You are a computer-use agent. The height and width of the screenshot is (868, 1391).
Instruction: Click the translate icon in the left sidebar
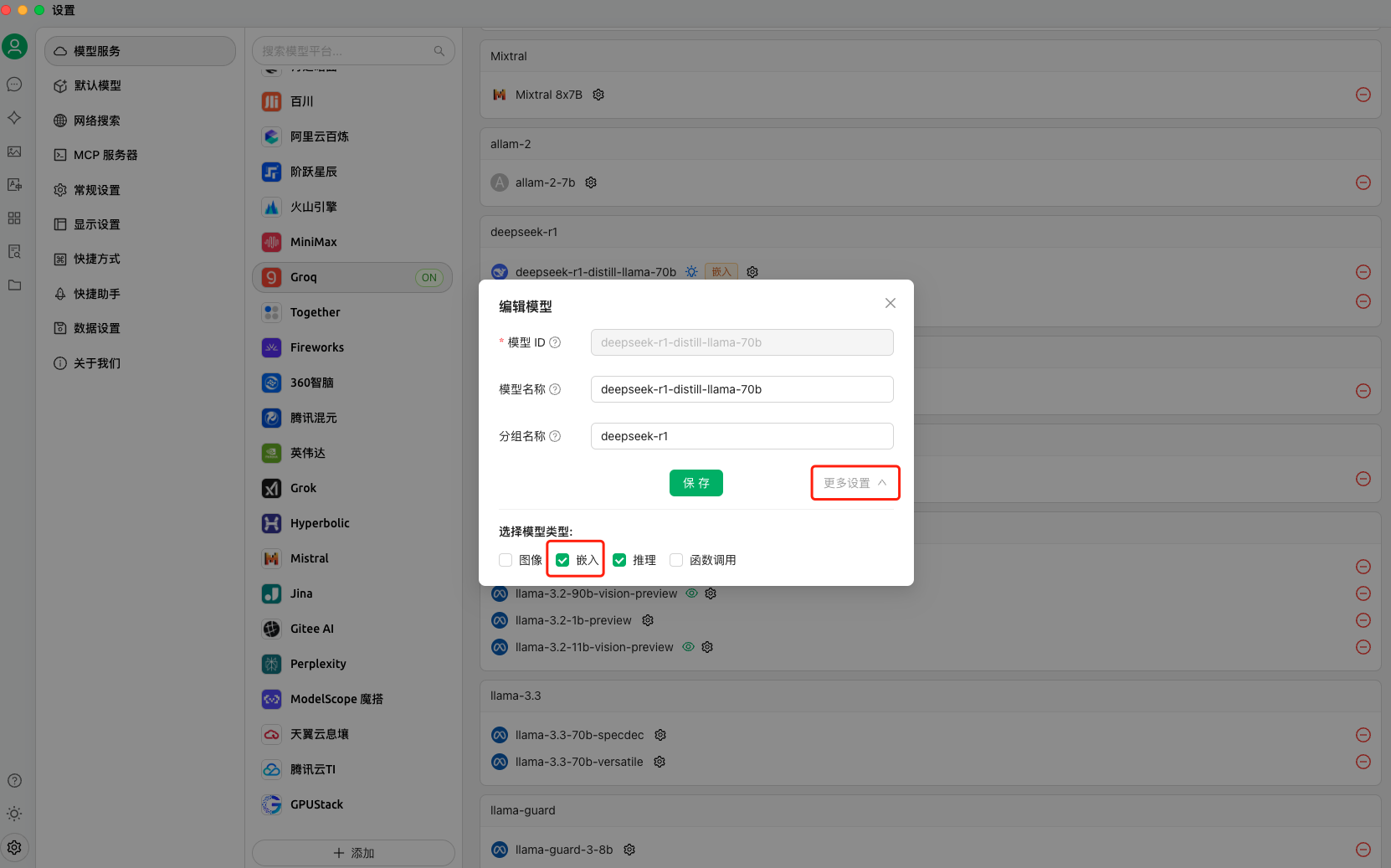tap(14, 185)
